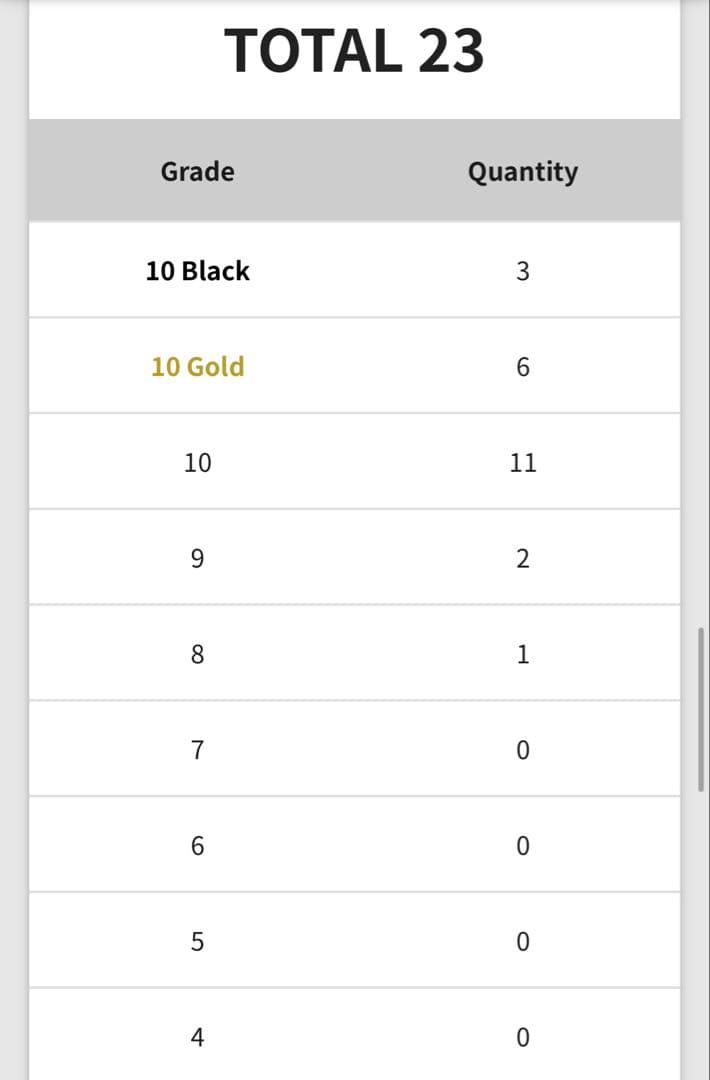The height and width of the screenshot is (1080, 710).
Task: Click the vertical scrollbar thumb on right
Action: 701,710
